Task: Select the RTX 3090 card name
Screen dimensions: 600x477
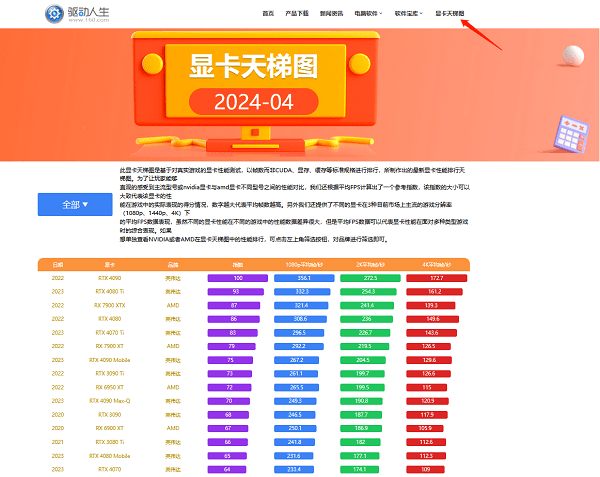Action: (x=110, y=415)
